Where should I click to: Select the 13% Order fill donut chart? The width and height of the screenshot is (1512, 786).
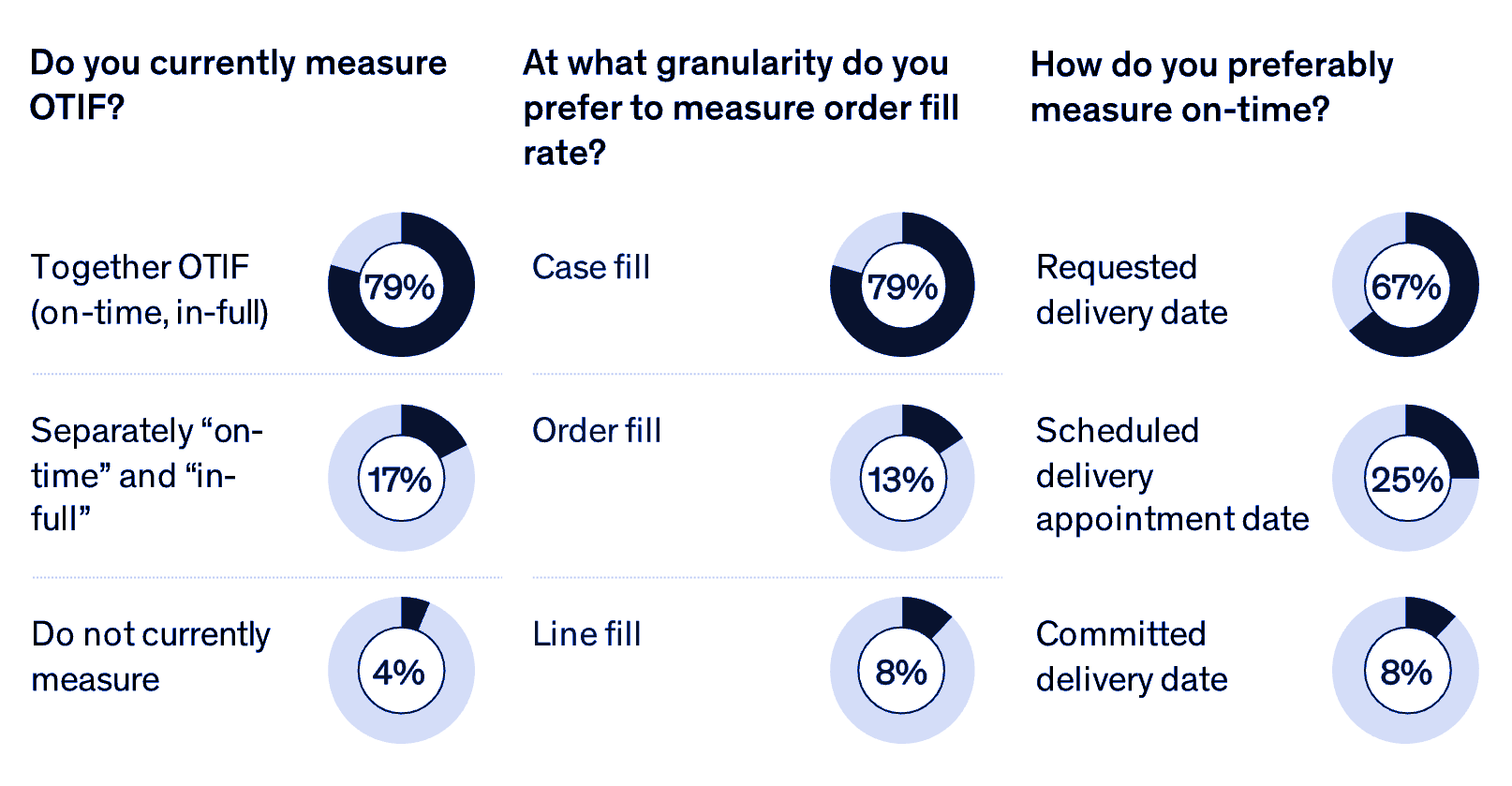click(x=902, y=478)
